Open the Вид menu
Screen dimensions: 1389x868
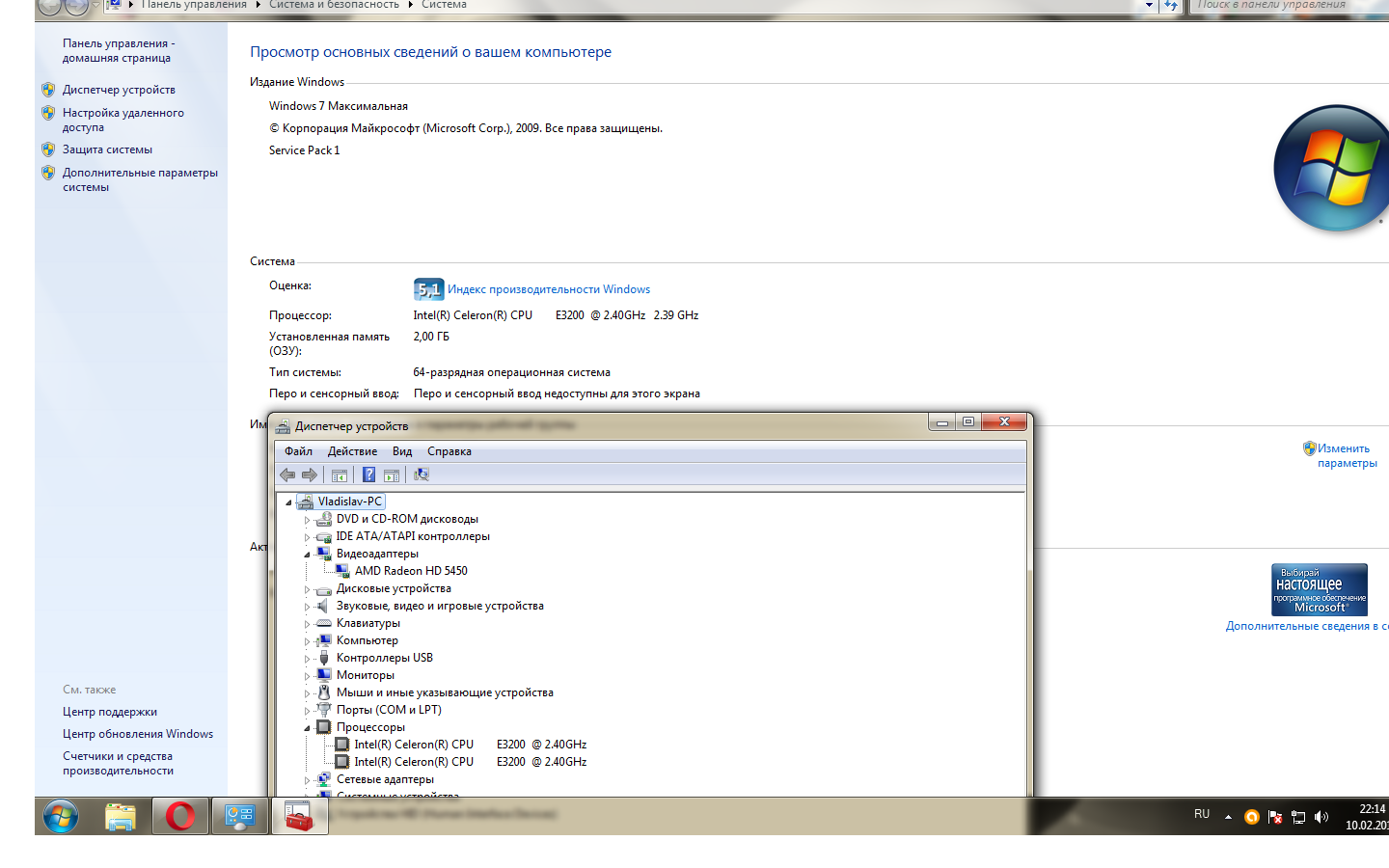402,451
